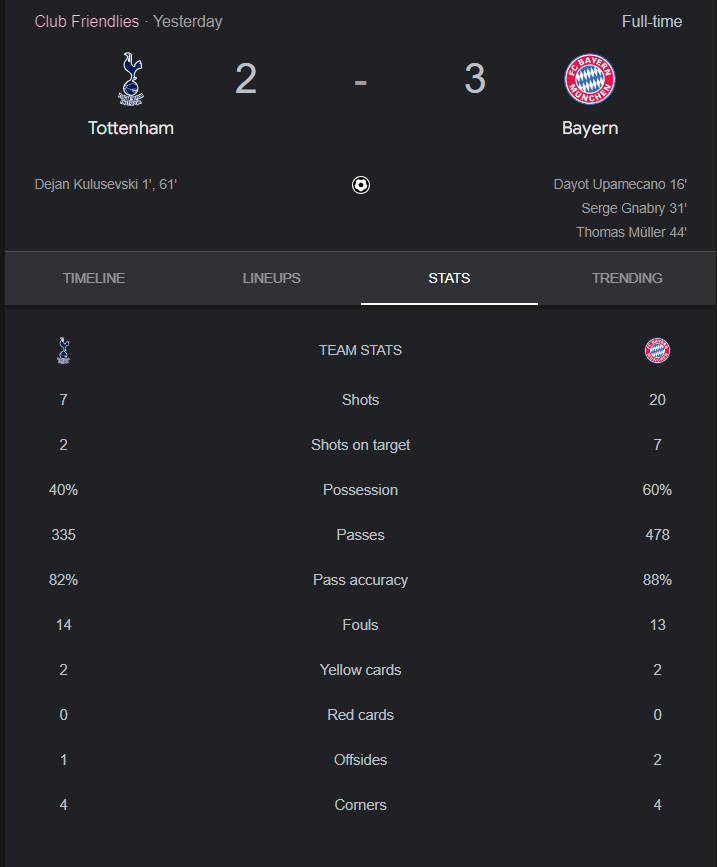Click the large Tottenham crest logo

(x=131, y=79)
